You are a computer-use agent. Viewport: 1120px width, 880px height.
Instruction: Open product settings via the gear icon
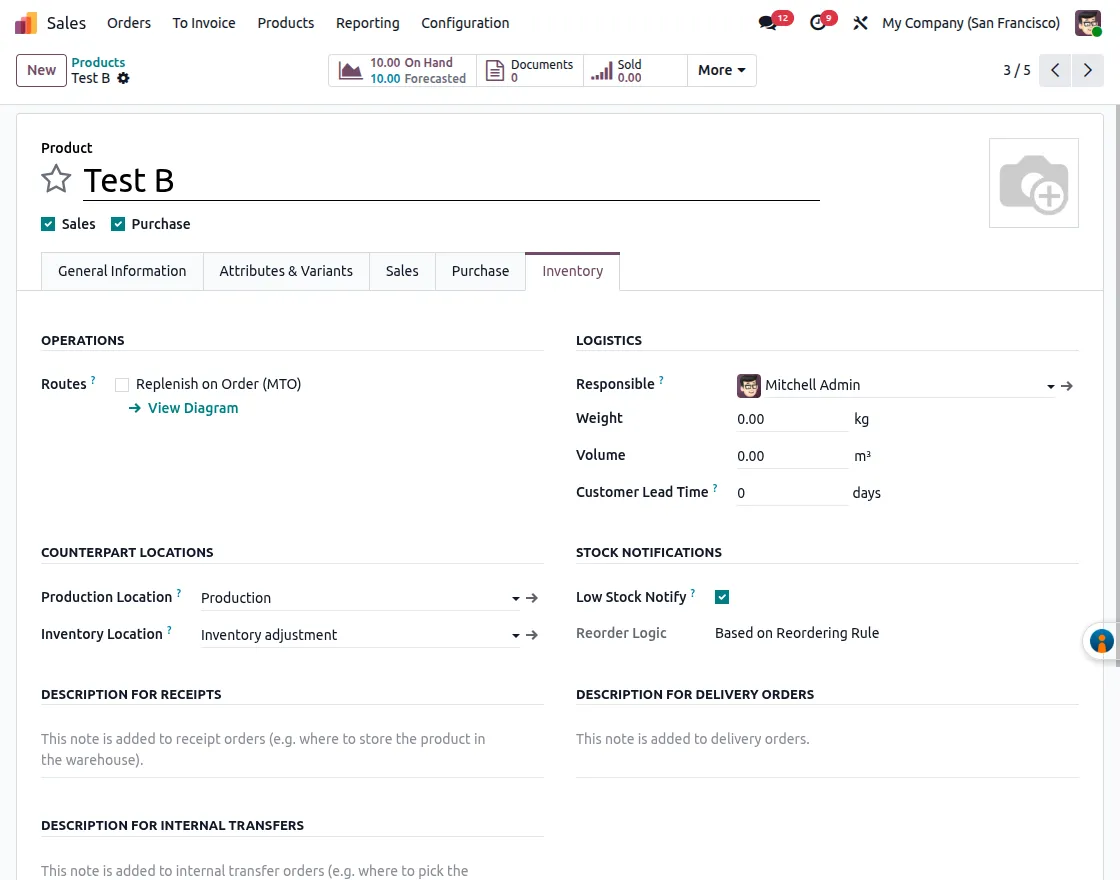pos(122,78)
